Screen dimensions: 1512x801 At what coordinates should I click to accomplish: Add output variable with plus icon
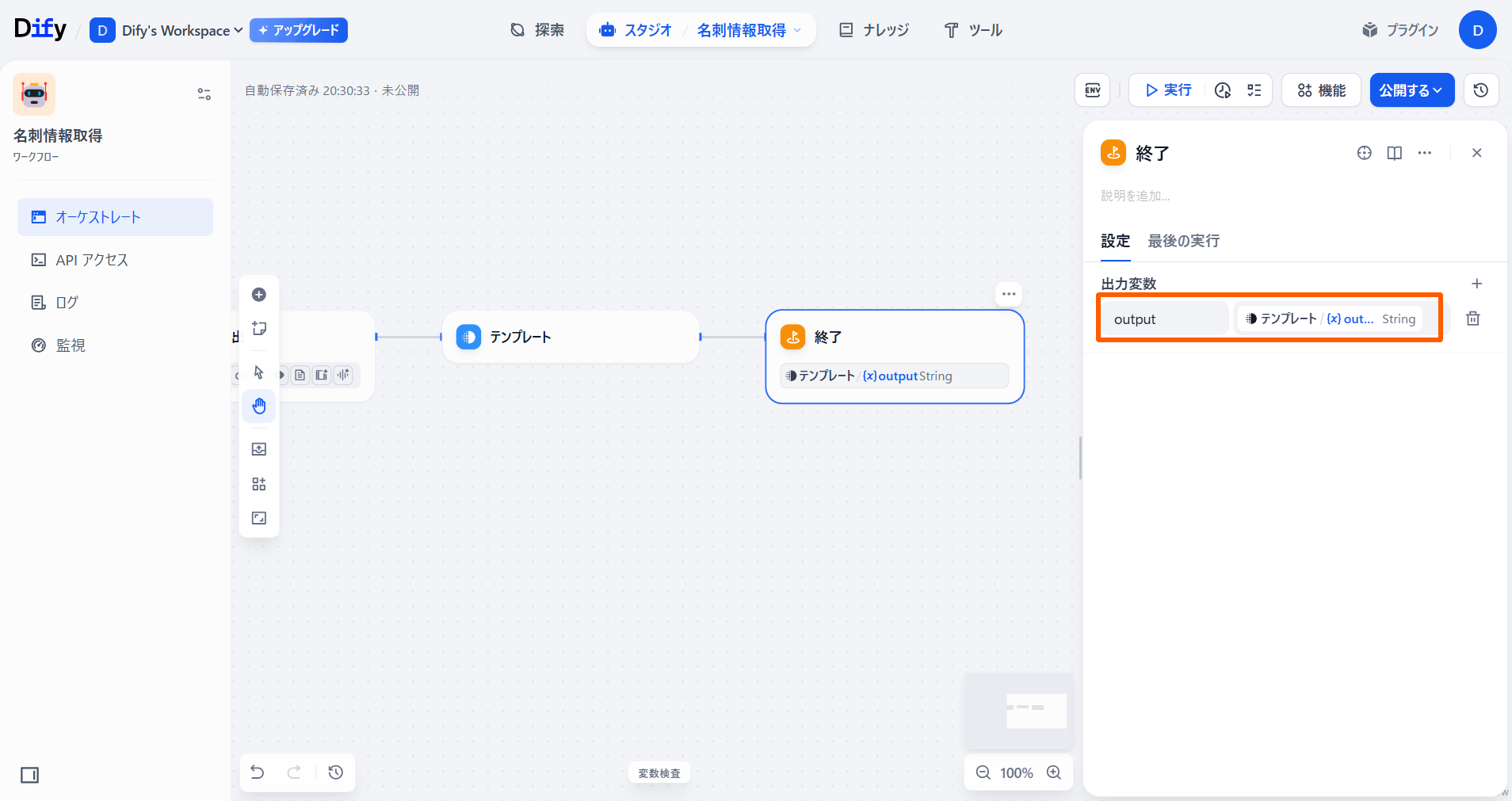tap(1476, 284)
